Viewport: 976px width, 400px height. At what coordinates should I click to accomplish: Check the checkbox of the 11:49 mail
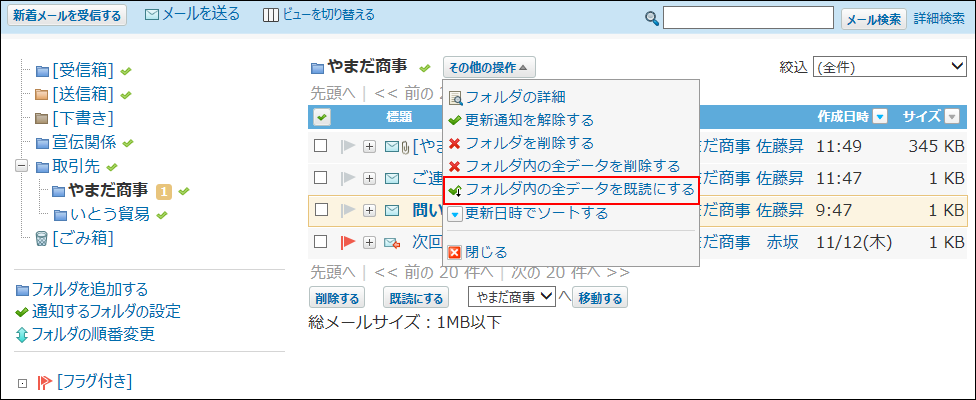click(x=320, y=146)
